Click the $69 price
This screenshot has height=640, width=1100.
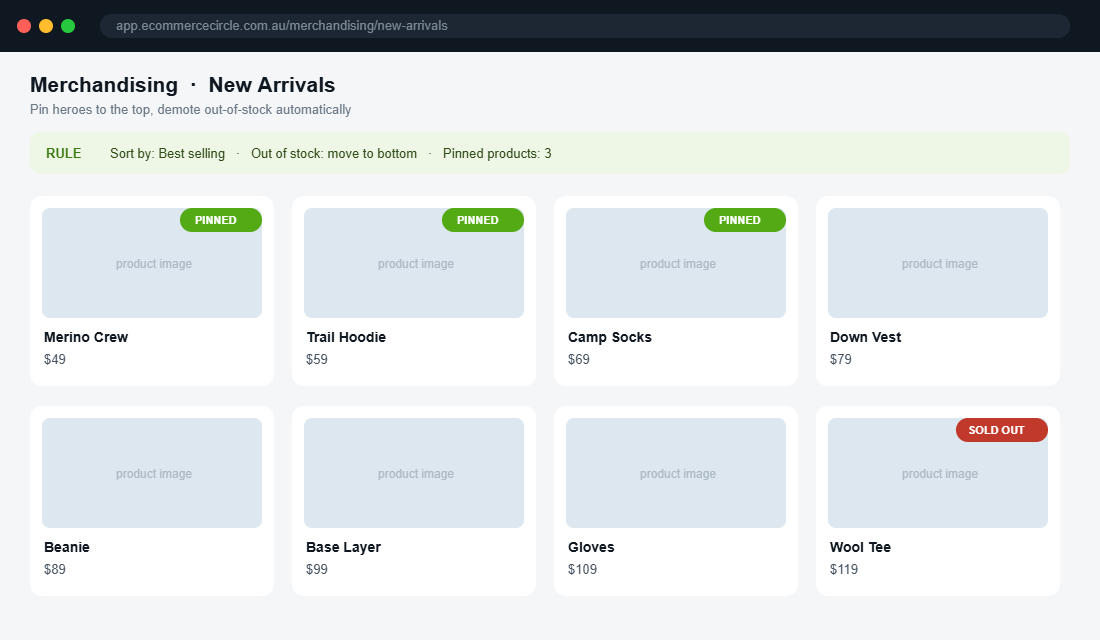click(x=579, y=359)
